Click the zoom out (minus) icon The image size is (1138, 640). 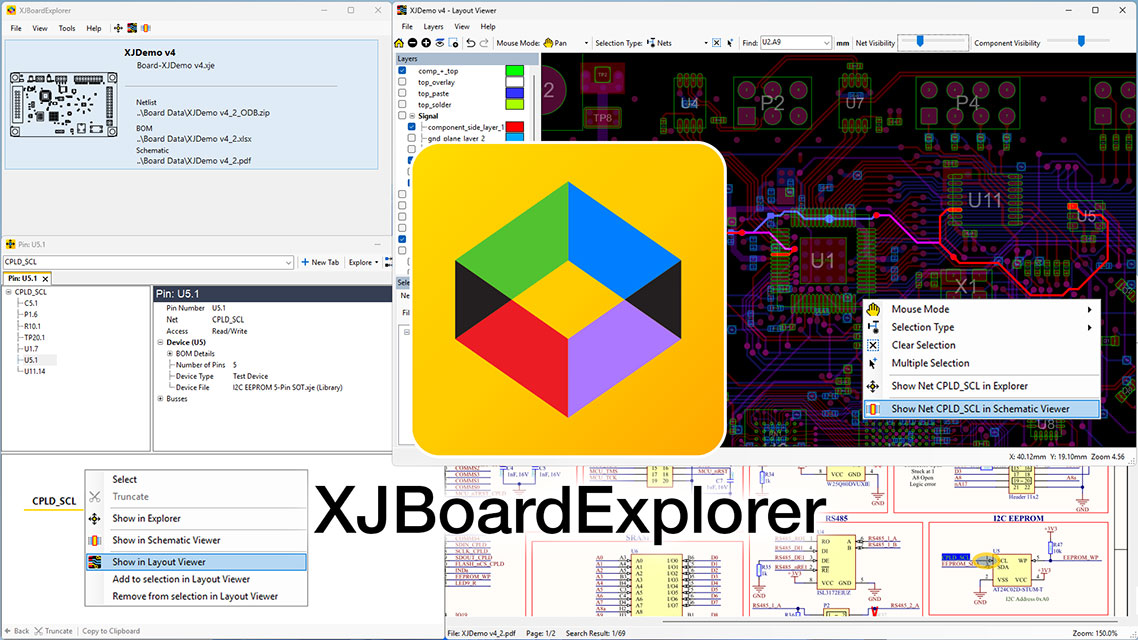pyautogui.click(x=413, y=42)
